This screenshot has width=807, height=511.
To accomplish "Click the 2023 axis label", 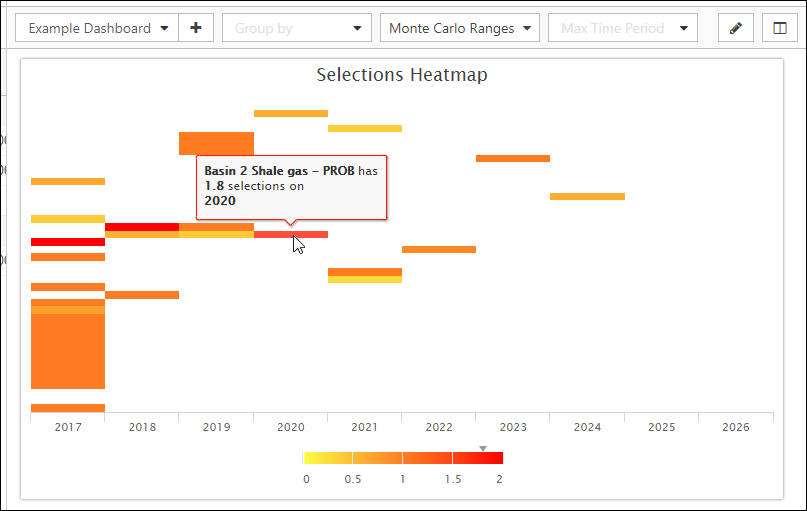I will coord(513,427).
